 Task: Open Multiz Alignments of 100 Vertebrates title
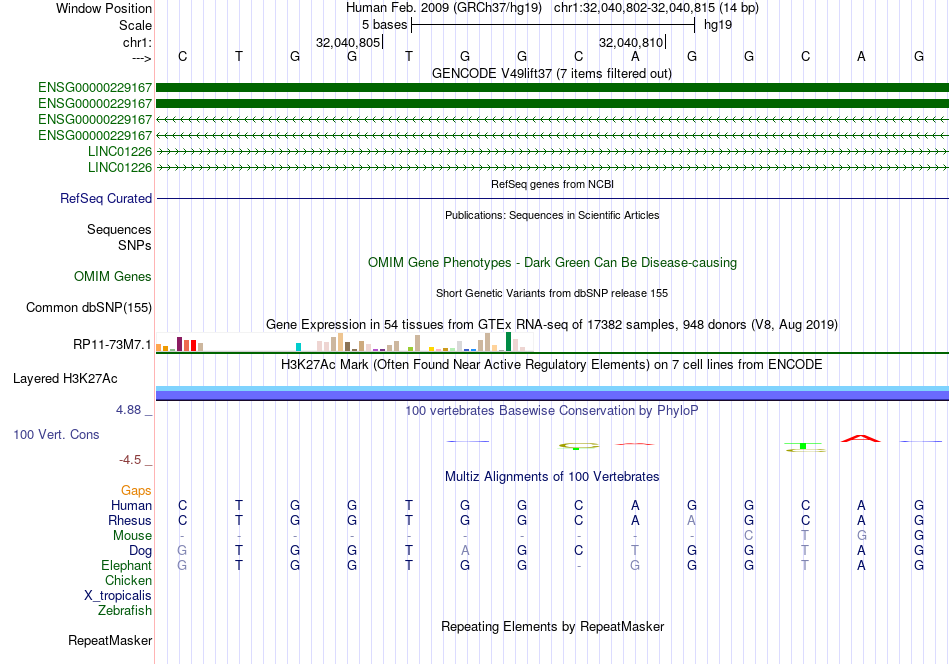tap(552, 476)
